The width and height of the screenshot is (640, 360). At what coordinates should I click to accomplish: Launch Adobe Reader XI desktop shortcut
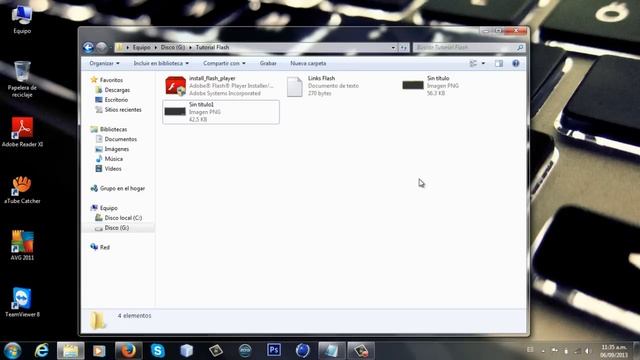click(22, 132)
